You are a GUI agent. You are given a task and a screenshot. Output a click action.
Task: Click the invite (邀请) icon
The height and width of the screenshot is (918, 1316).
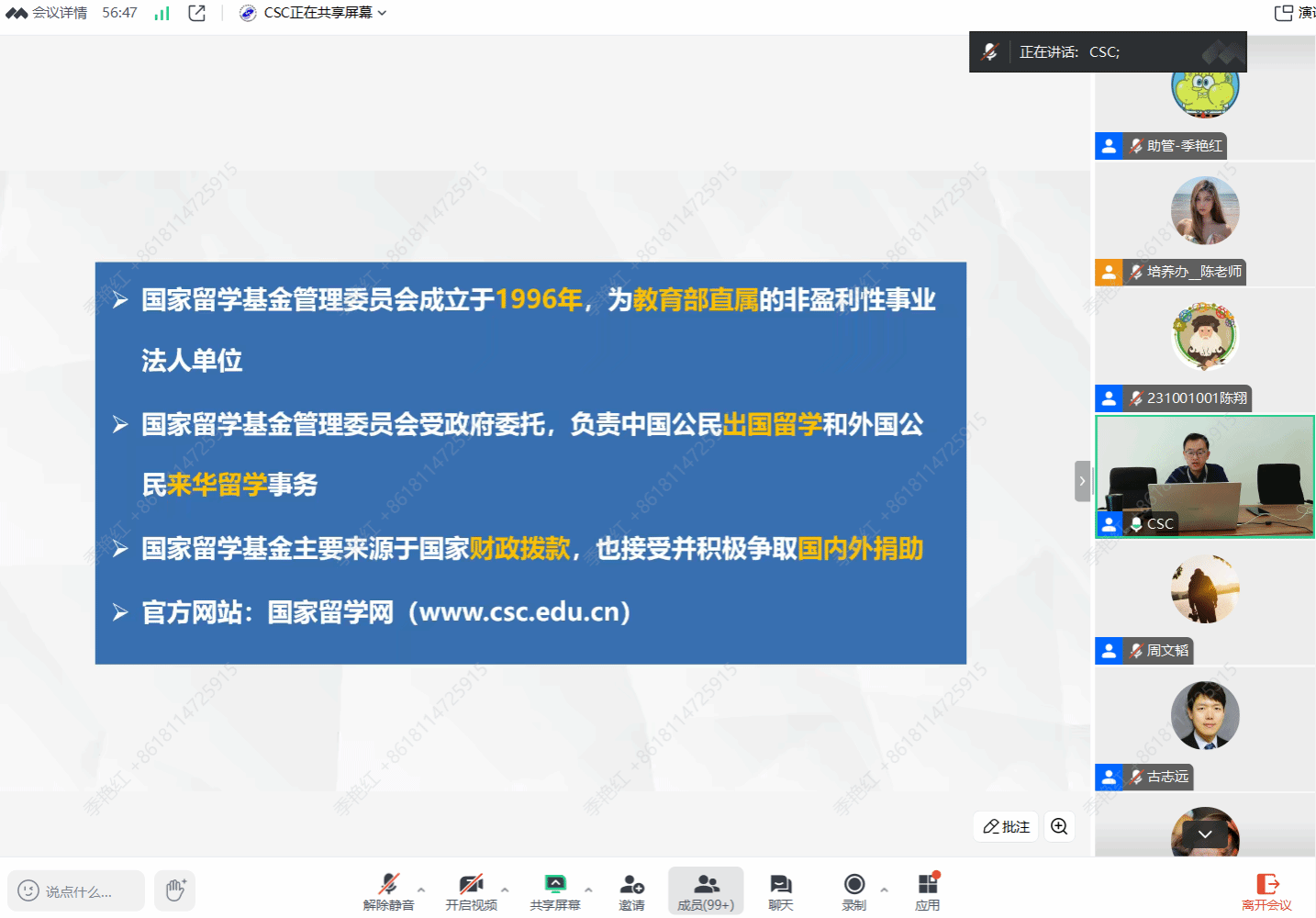(x=631, y=890)
